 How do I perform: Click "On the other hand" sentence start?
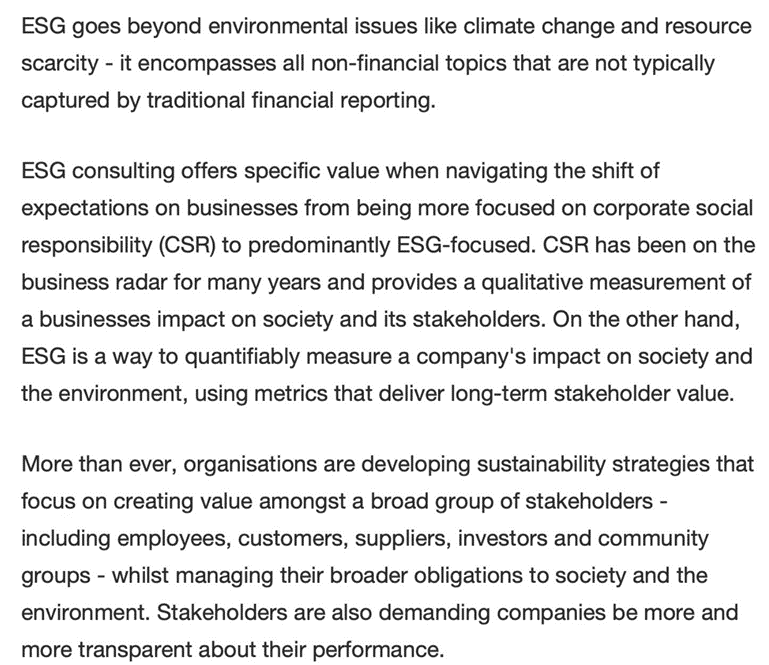[645, 319]
